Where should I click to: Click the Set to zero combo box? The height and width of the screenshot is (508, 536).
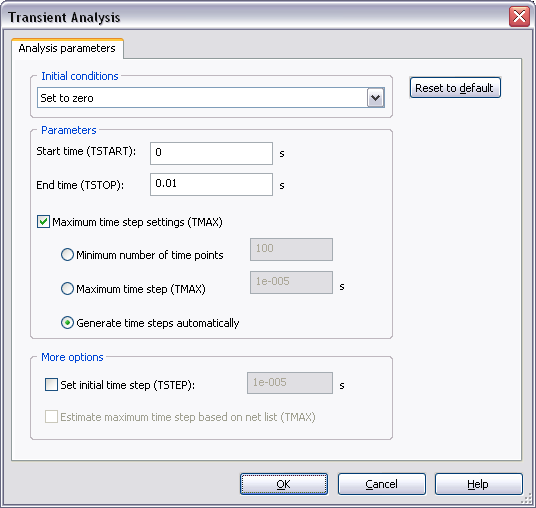point(211,98)
